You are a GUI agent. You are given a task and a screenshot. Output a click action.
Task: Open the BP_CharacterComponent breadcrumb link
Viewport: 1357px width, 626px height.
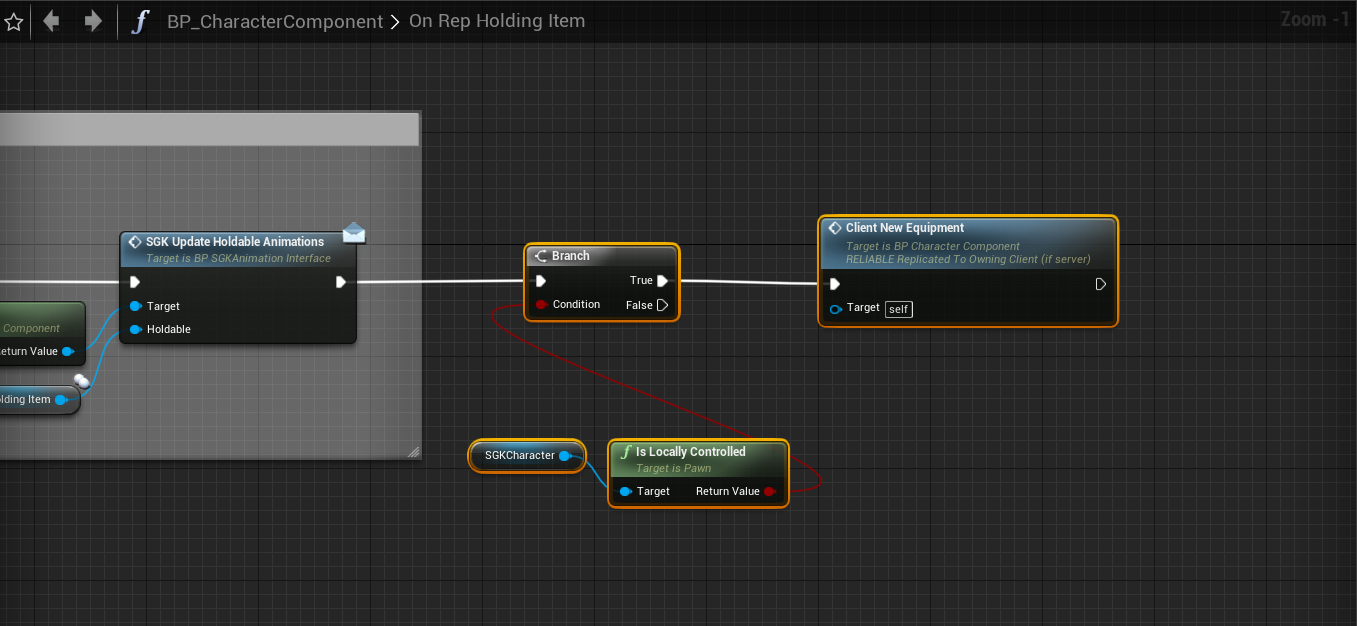[275, 21]
